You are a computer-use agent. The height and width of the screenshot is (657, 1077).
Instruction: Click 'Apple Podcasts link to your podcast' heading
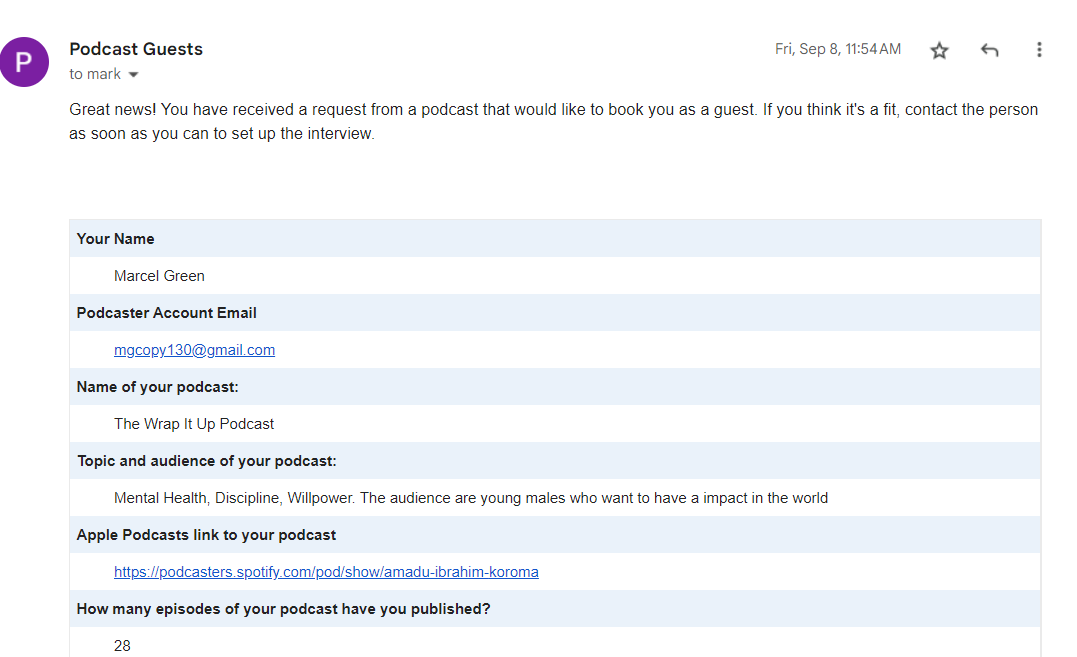(x=207, y=535)
